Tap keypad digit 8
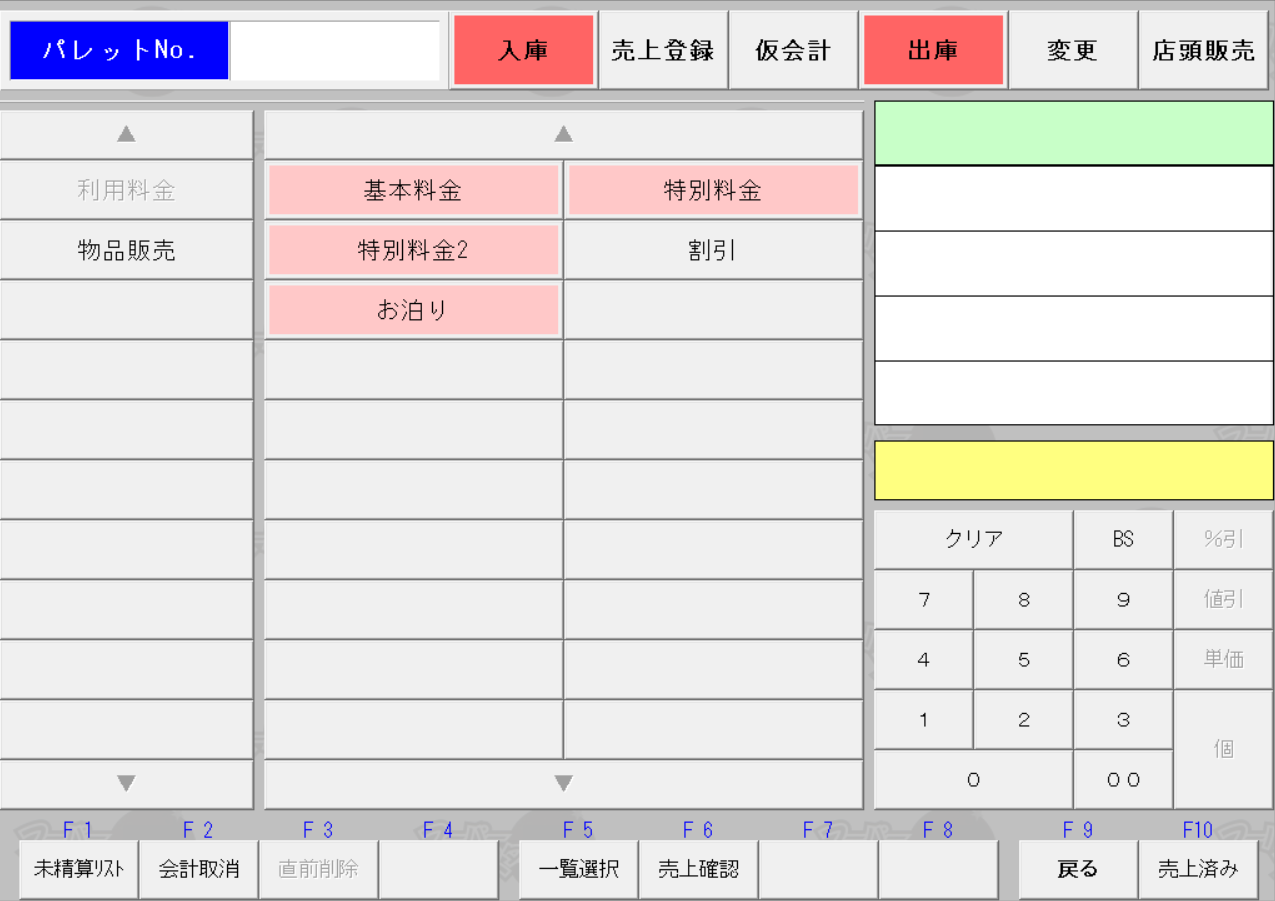Viewport: 1275px width, 901px height. 1024,600
